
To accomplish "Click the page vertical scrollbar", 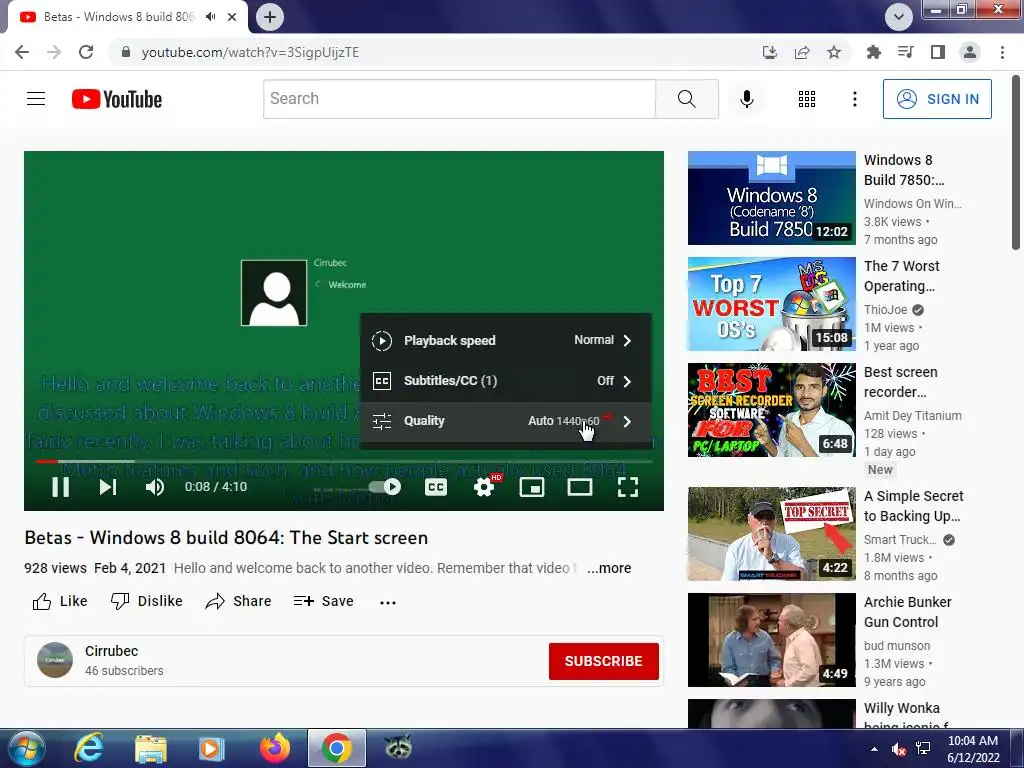I will [1016, 163].
